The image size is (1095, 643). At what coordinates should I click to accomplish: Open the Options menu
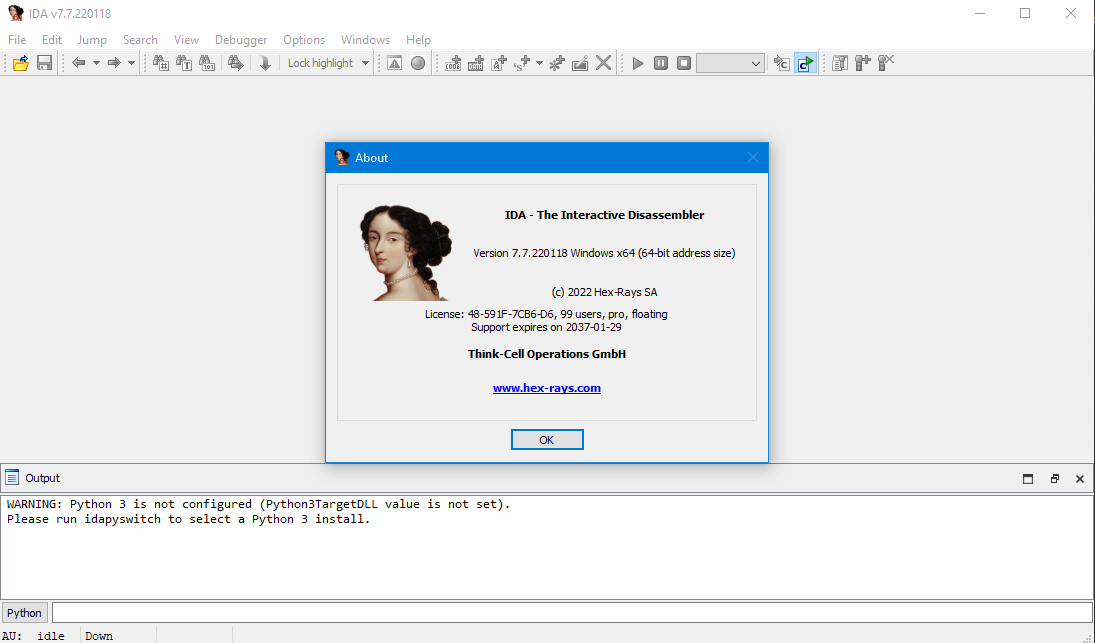(x=304, y=40)
